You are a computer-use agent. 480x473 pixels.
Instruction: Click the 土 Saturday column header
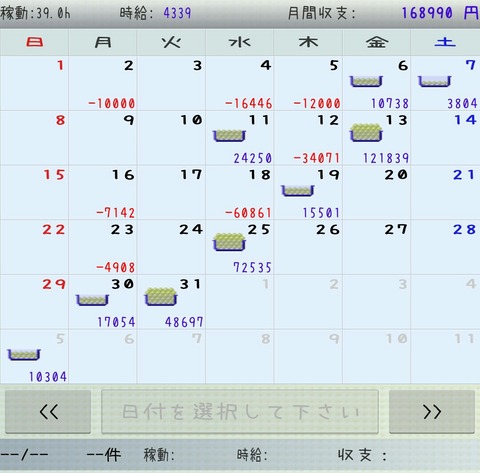point(445,42)
